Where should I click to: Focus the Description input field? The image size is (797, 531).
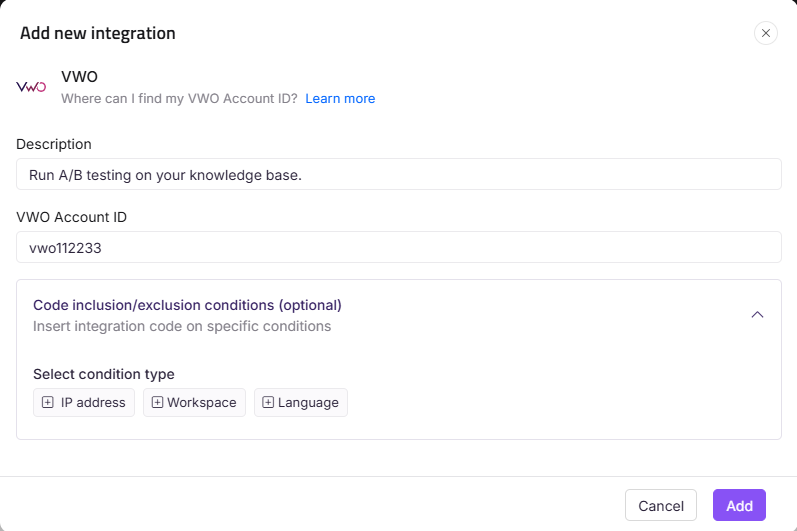(398, 174)
